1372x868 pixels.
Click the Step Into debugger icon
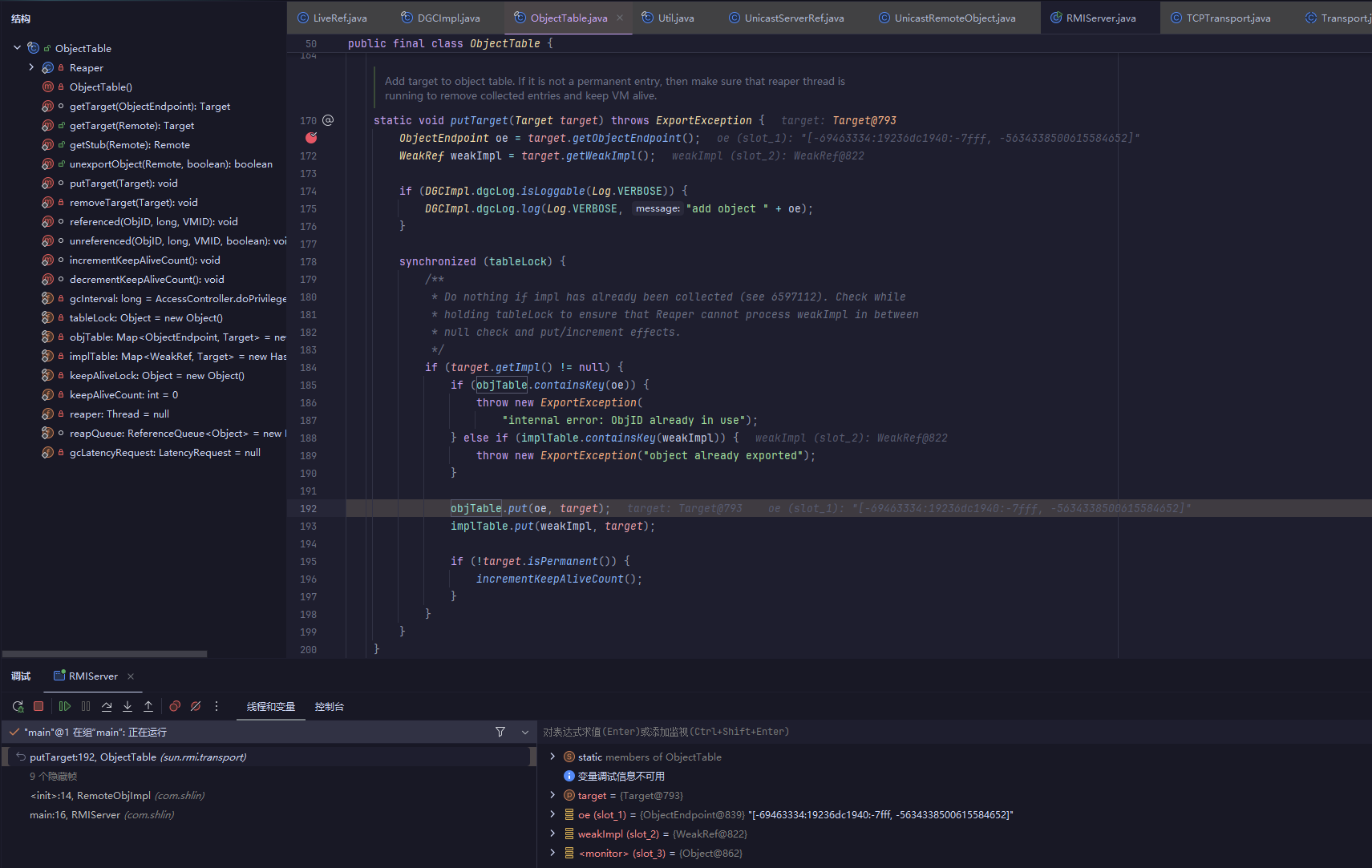(127, 706)
